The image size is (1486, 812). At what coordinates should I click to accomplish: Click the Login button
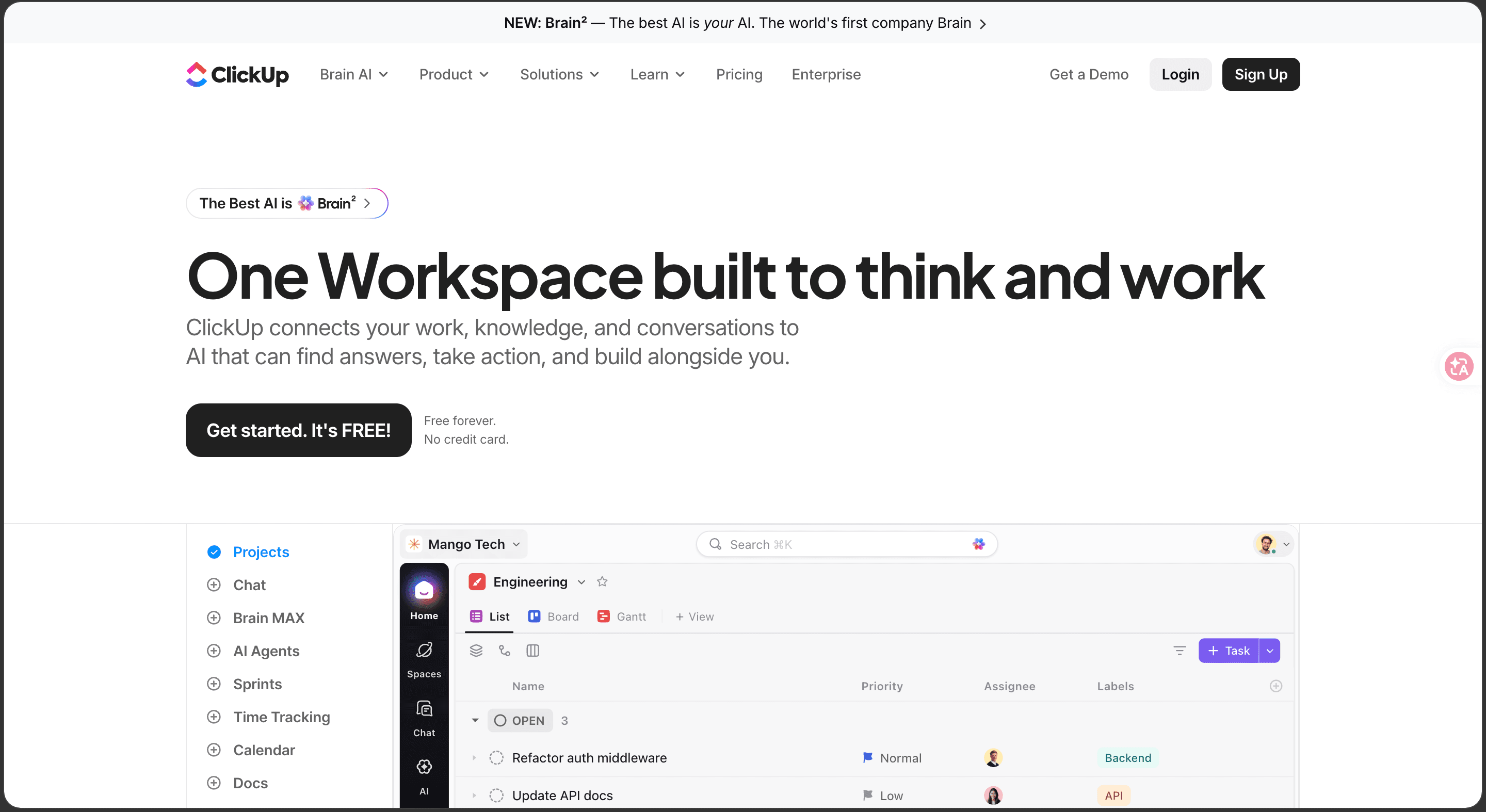point(1180,74)
